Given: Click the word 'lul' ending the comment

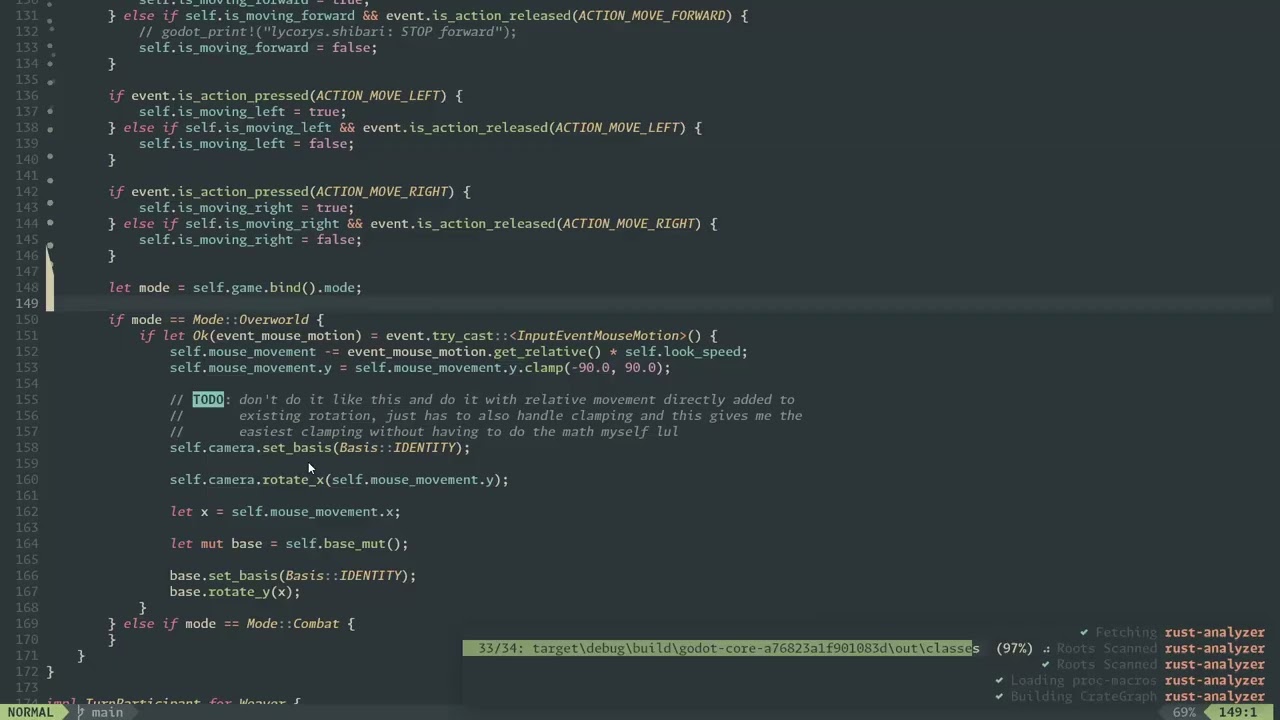Looking at the screenshot, I should (667, 431).
